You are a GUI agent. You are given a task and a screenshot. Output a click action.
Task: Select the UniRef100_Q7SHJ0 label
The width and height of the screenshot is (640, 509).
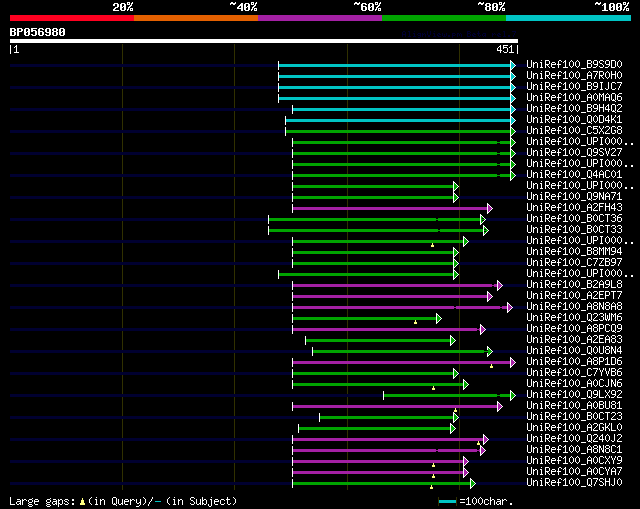[574, 482]
